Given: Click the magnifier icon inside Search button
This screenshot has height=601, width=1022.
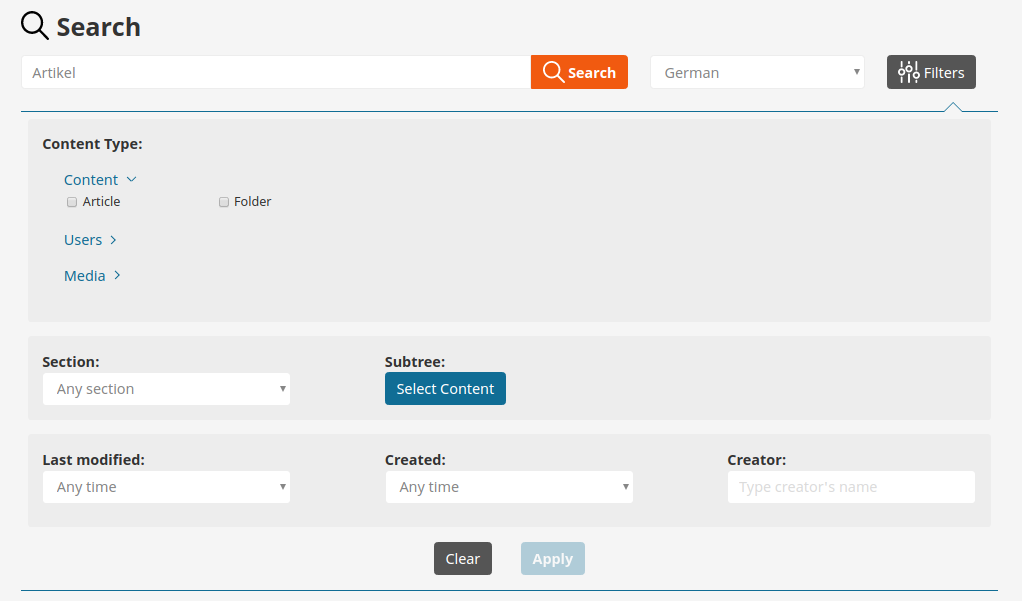Looking at the screenshot, I should pos(553,71).
